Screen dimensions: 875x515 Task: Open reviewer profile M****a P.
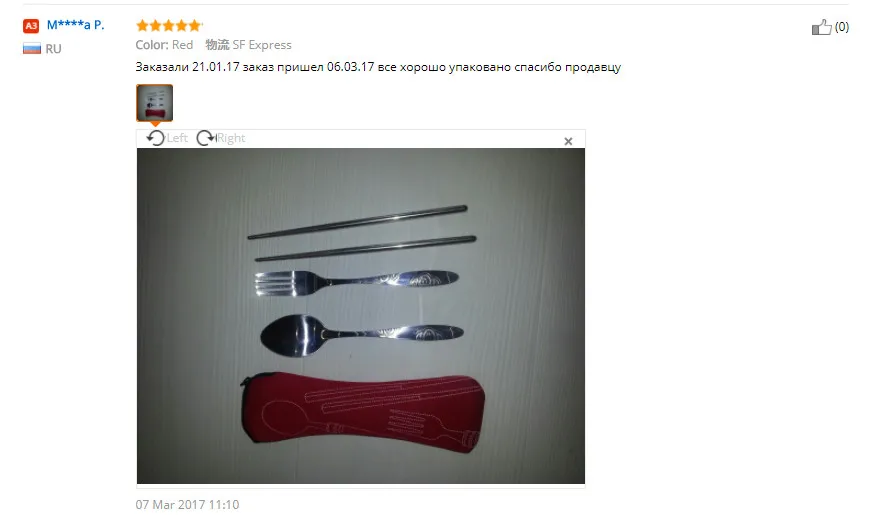75,25
